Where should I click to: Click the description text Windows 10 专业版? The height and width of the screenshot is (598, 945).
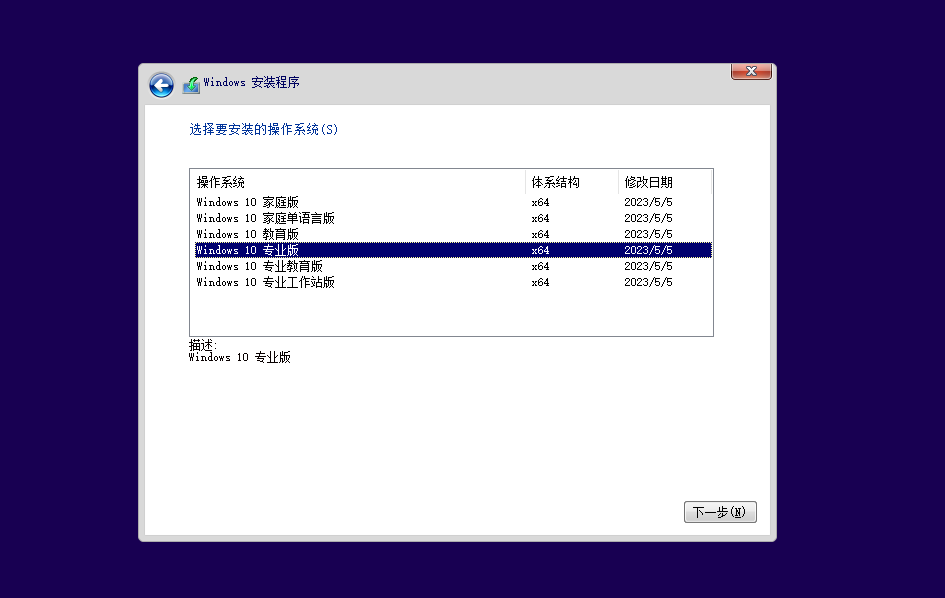[239, 357]
